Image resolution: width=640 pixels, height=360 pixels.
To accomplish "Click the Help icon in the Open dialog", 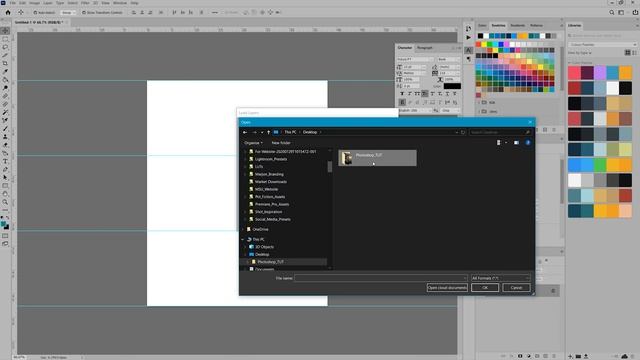I will (528, 142).
